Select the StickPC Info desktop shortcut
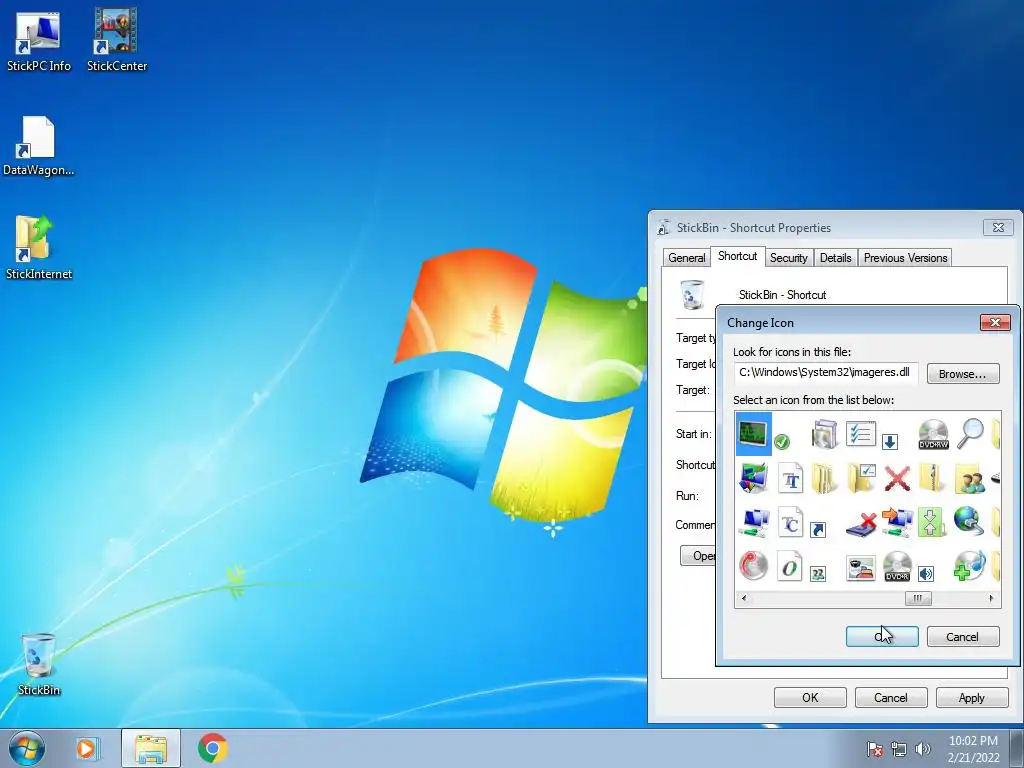The image size is (1024, 768). click(x=39, y=40)
